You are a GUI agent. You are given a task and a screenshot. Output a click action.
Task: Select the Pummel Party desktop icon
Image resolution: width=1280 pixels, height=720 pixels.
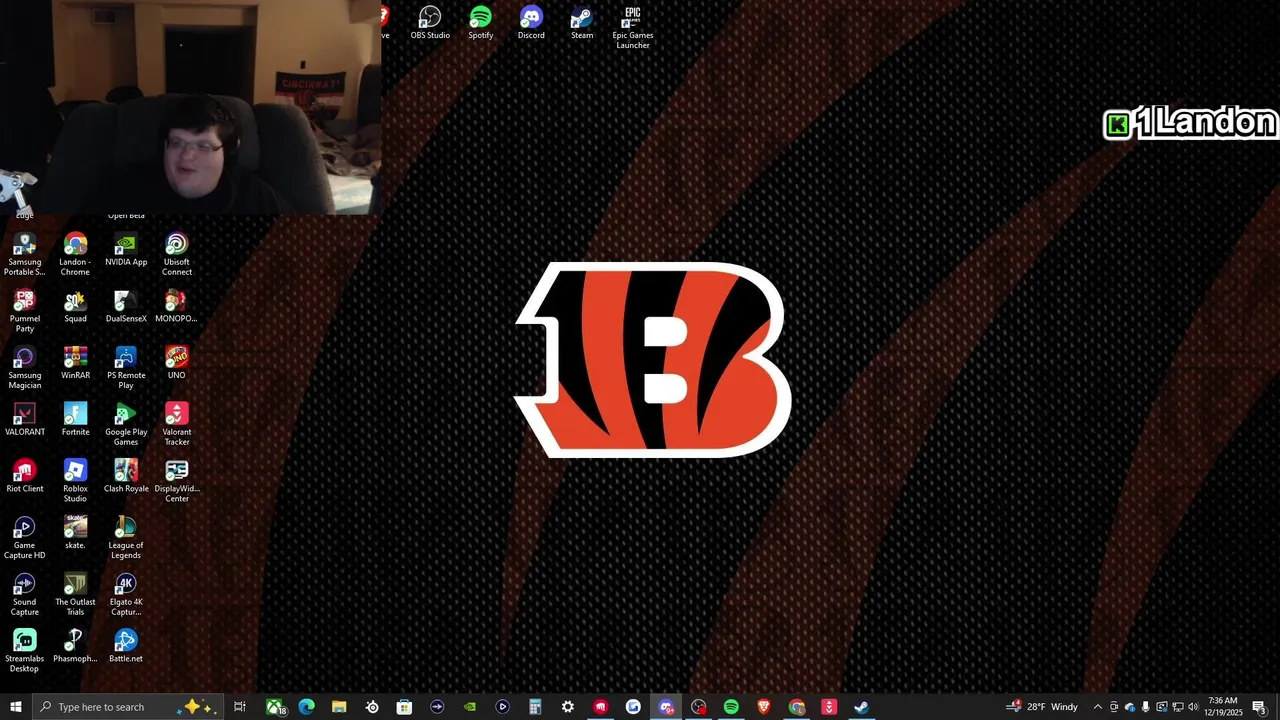click(x=25, y=312)
